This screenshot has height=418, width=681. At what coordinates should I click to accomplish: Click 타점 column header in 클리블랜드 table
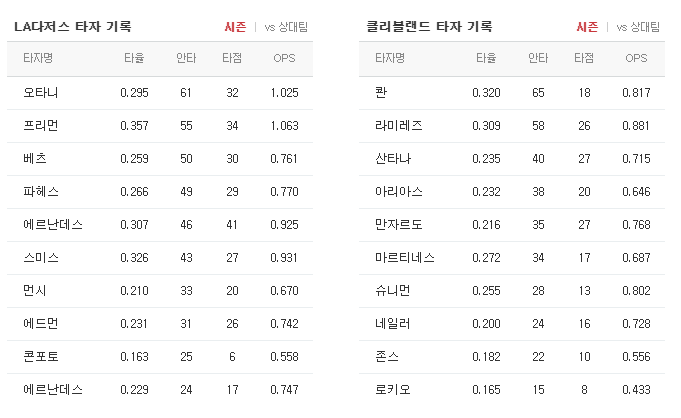584,58
